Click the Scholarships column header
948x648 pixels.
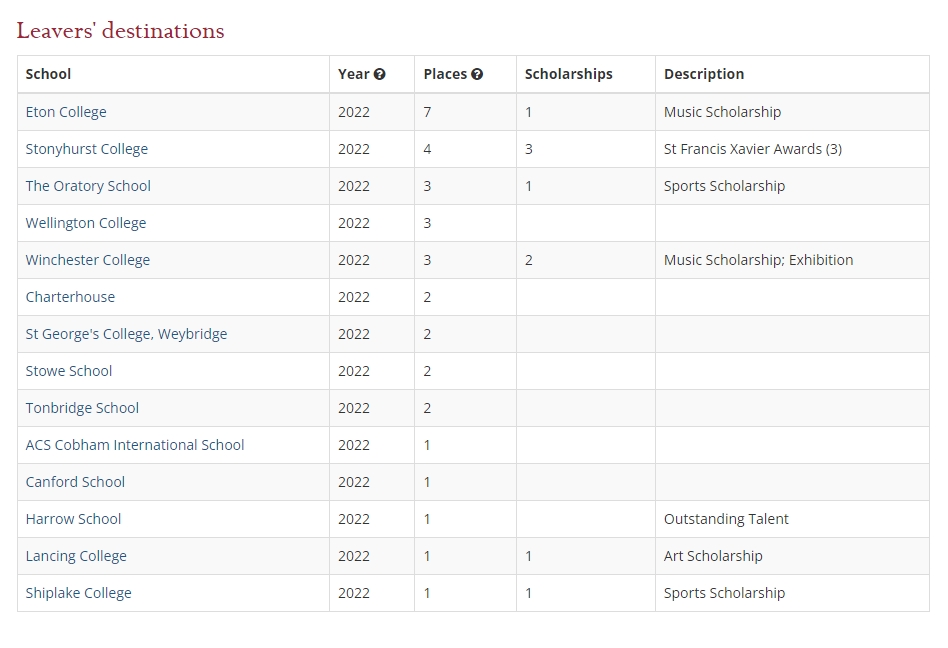(568, 74)
